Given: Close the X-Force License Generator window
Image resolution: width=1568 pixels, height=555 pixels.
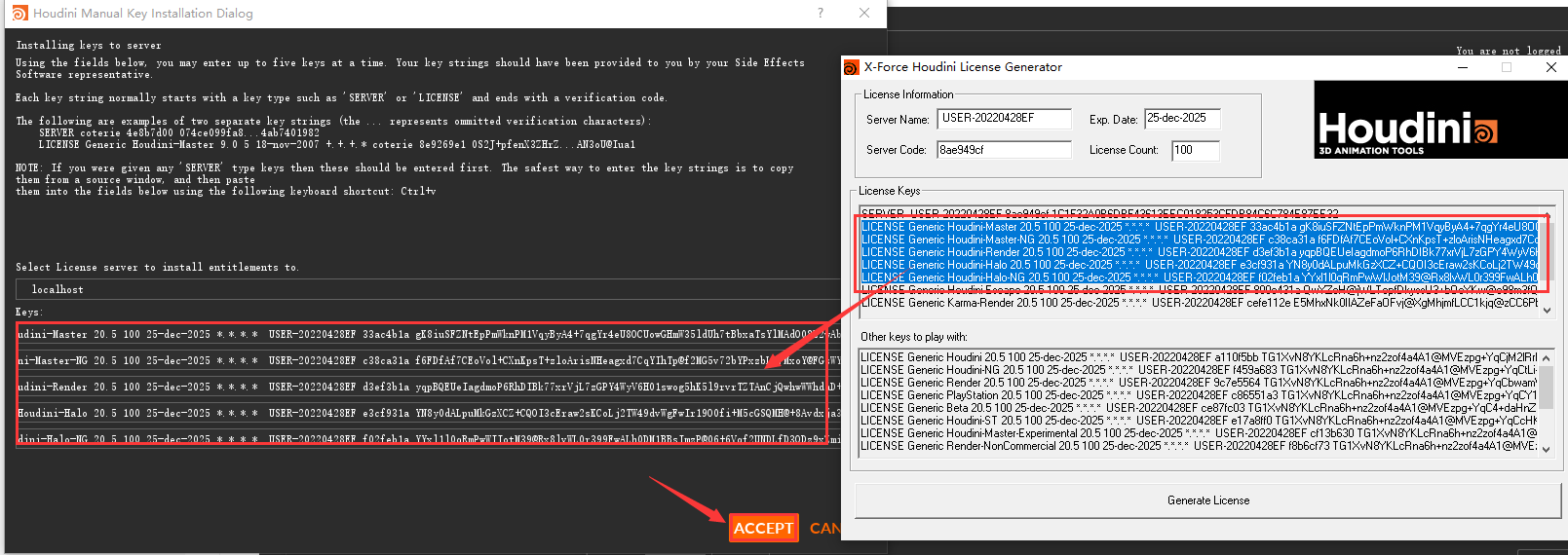Looking at the screenshot, I should tap(1551, 67).
